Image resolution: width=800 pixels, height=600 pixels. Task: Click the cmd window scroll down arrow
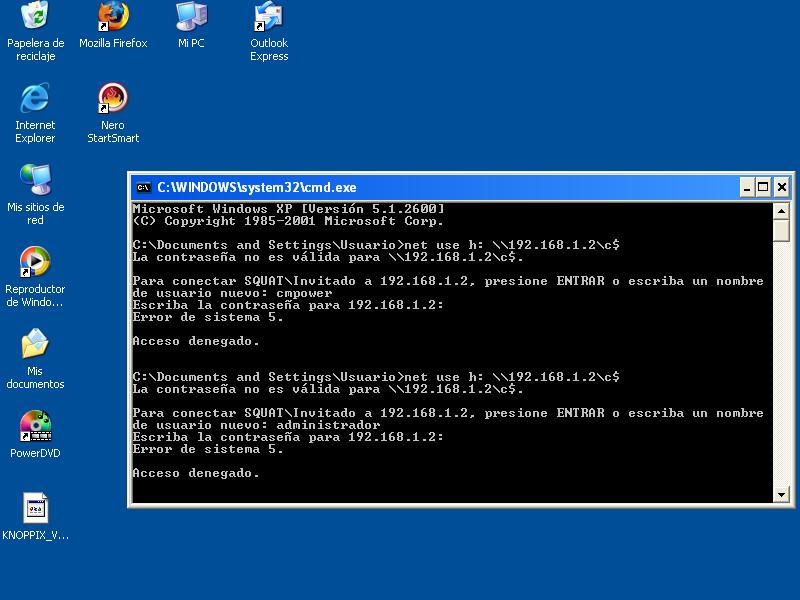(x=781, y=494)
